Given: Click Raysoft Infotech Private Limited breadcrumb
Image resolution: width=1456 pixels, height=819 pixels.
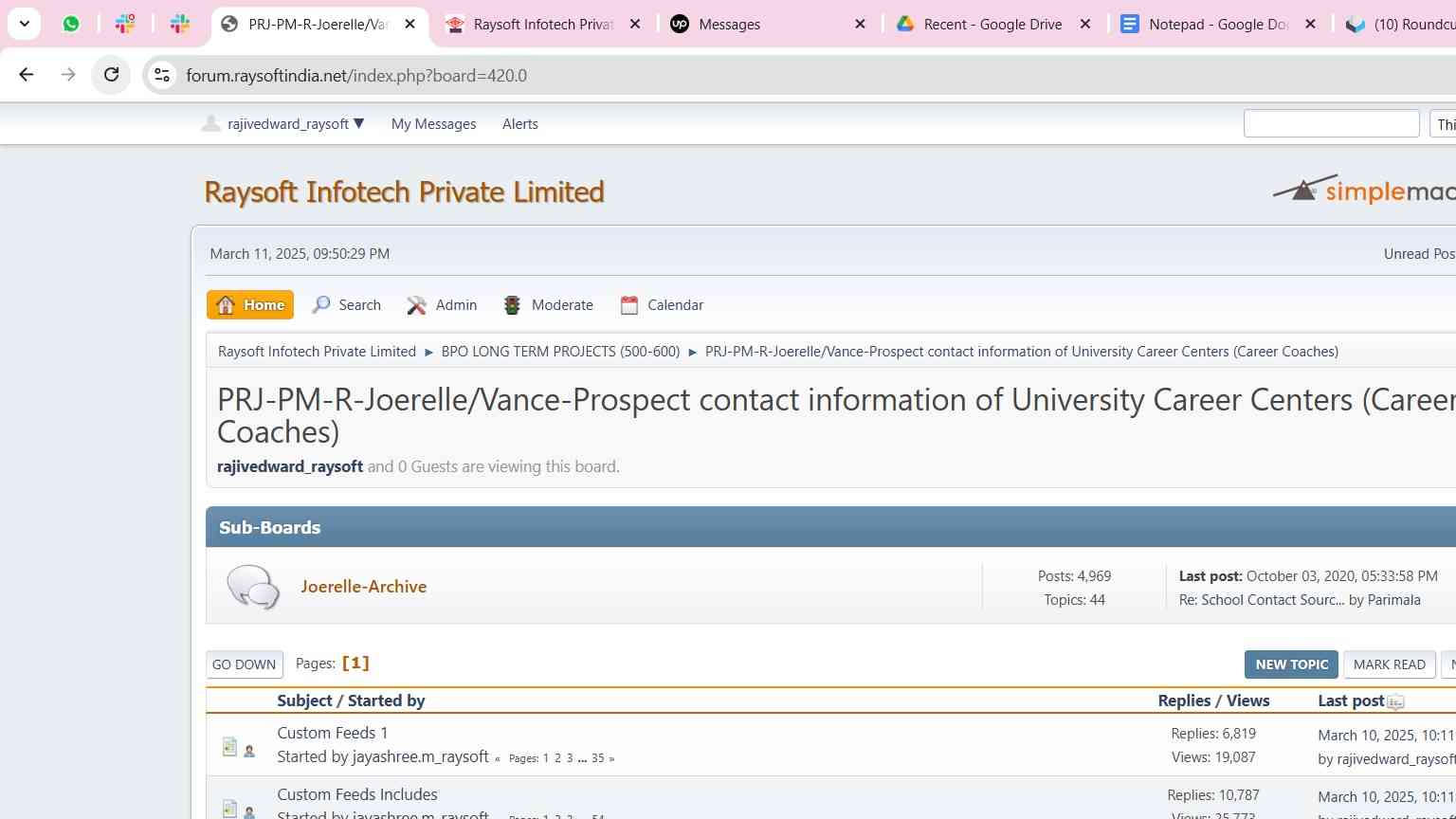Looking at the screenshot, I should point(317,352).
